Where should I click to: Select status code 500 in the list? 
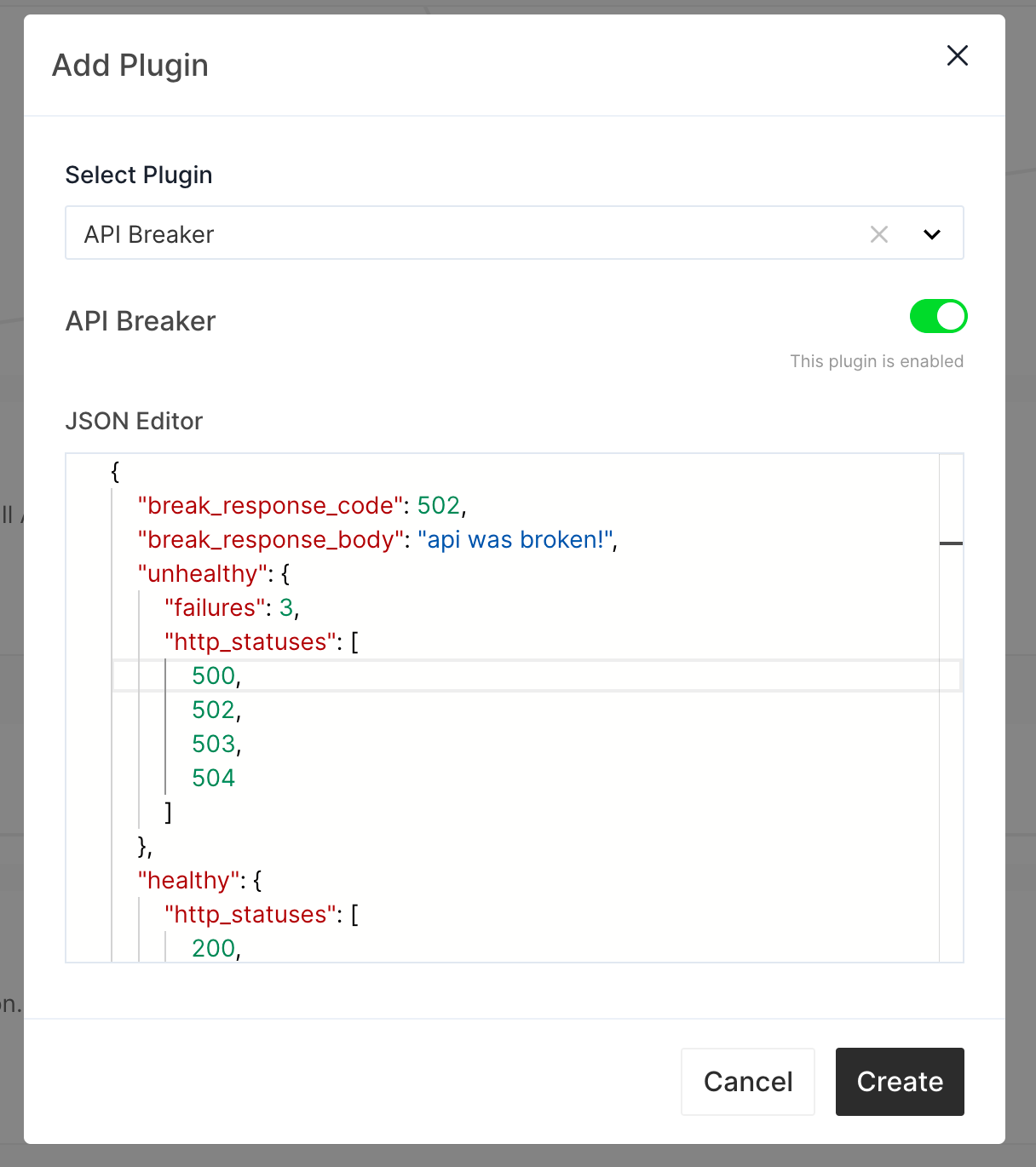pos(213,675)
